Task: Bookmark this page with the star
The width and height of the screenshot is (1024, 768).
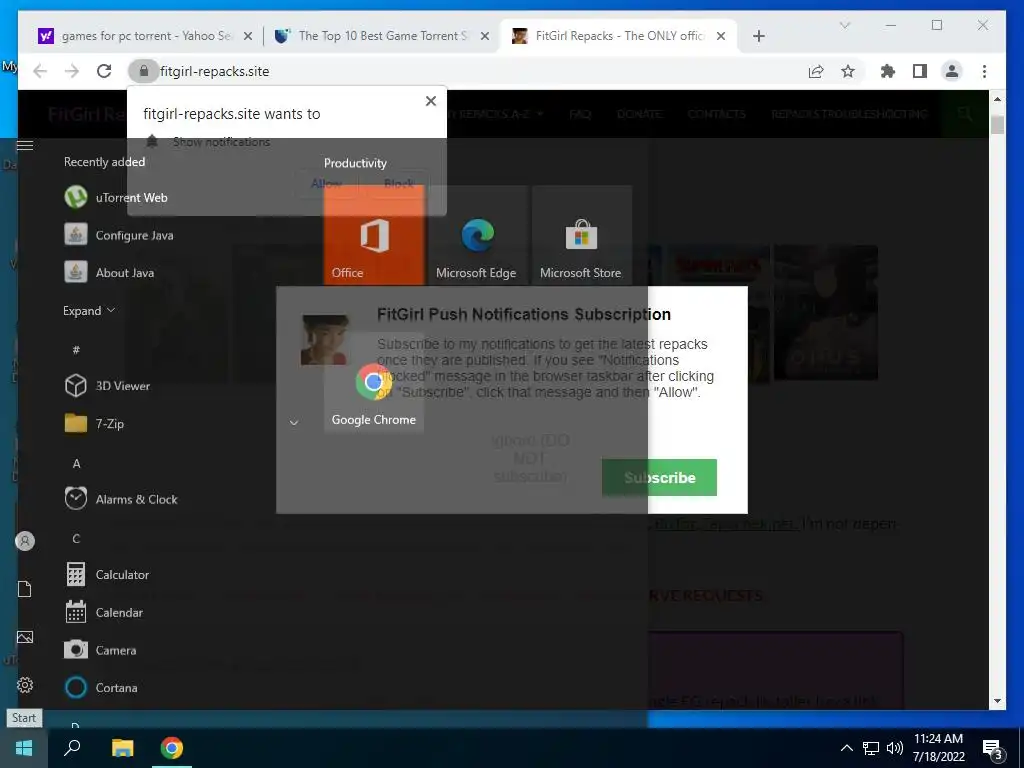Action: click(848, 71)
